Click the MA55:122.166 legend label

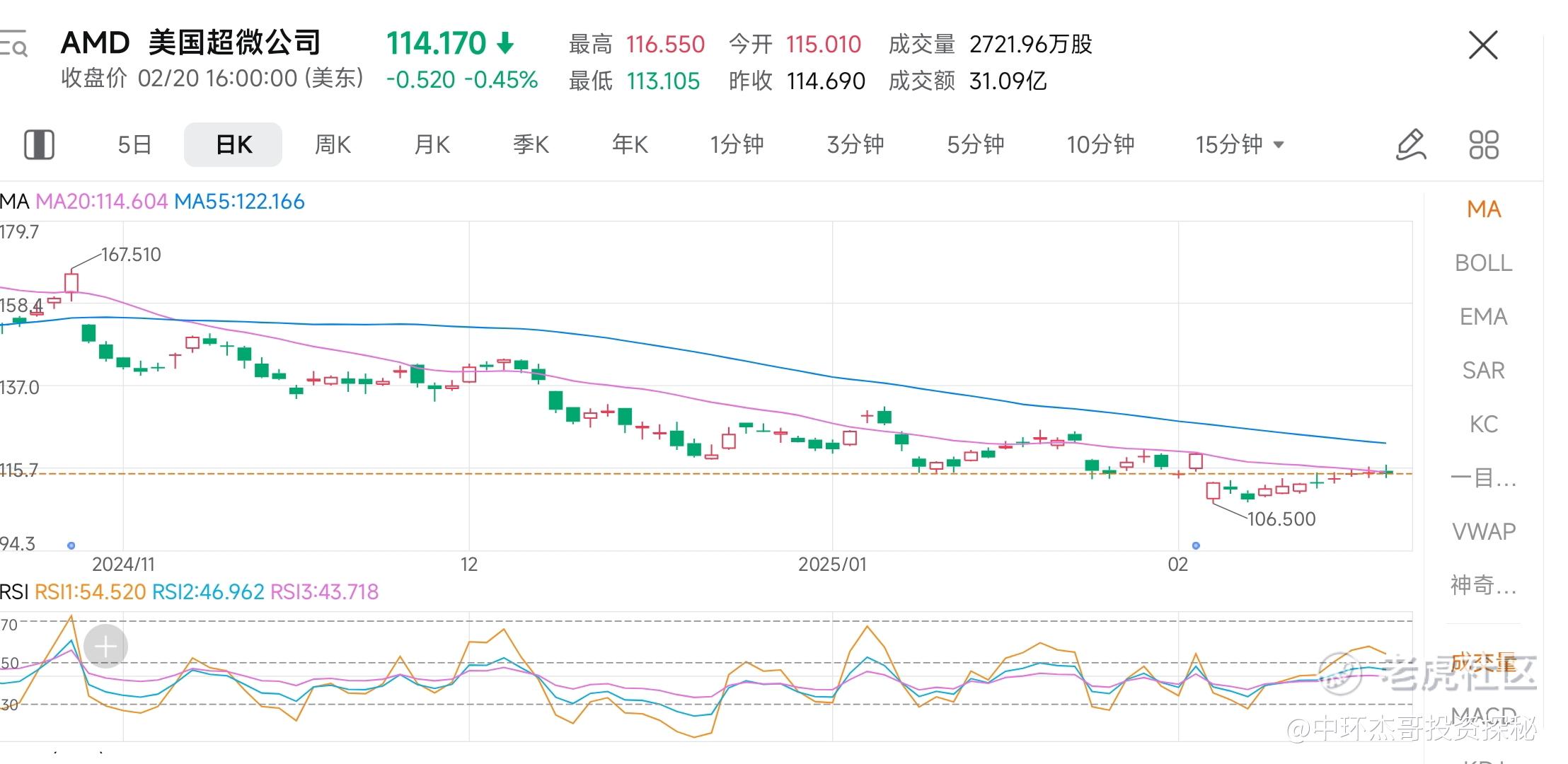click(239, 202)
